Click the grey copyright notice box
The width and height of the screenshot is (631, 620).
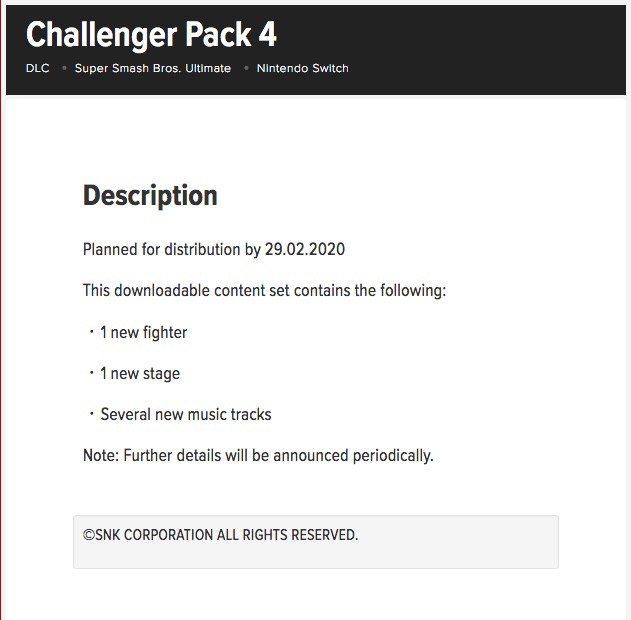(316, 542)
